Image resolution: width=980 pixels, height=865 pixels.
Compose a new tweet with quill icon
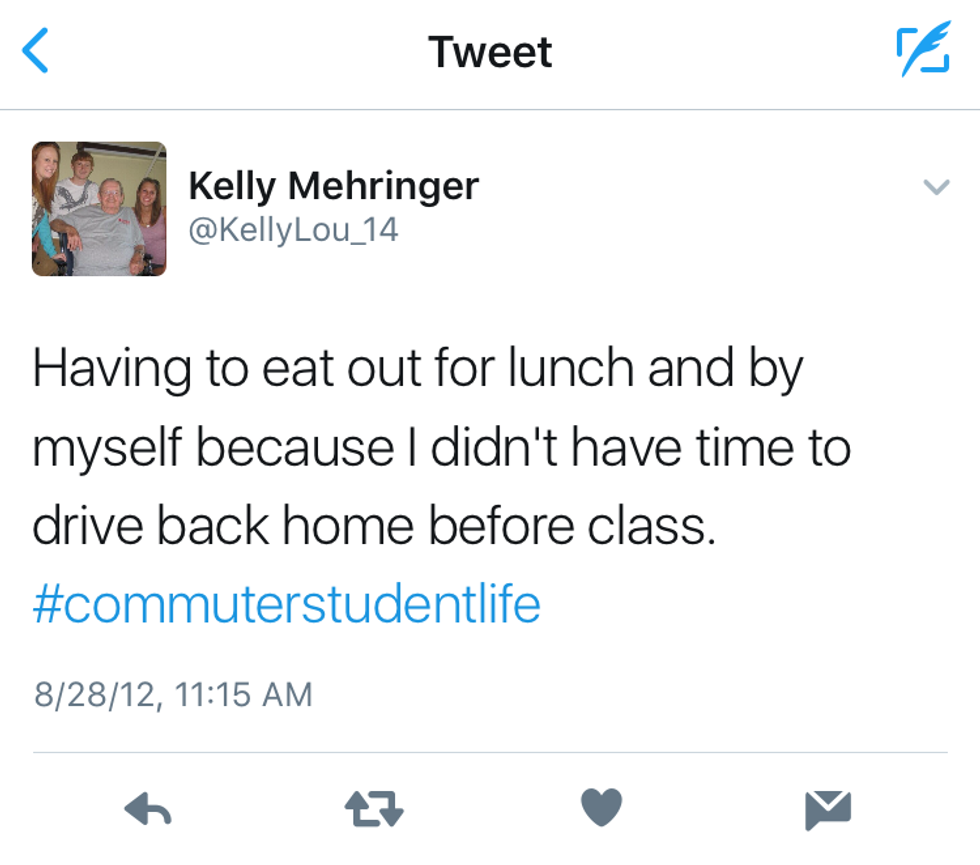[x=922, y=52]
